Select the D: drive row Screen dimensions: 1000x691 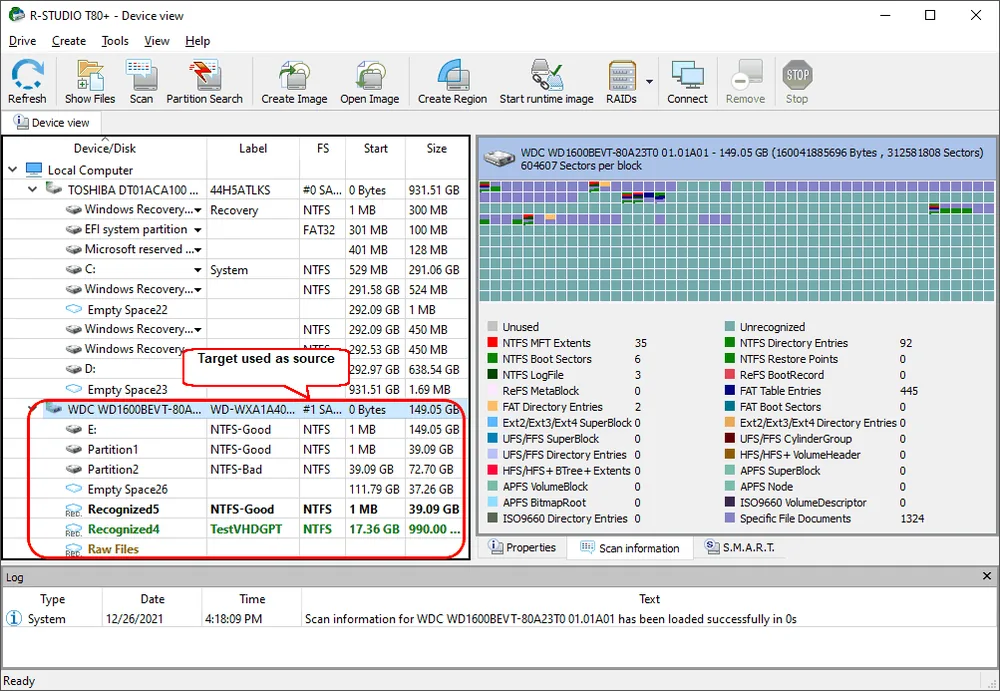(236, 369)
